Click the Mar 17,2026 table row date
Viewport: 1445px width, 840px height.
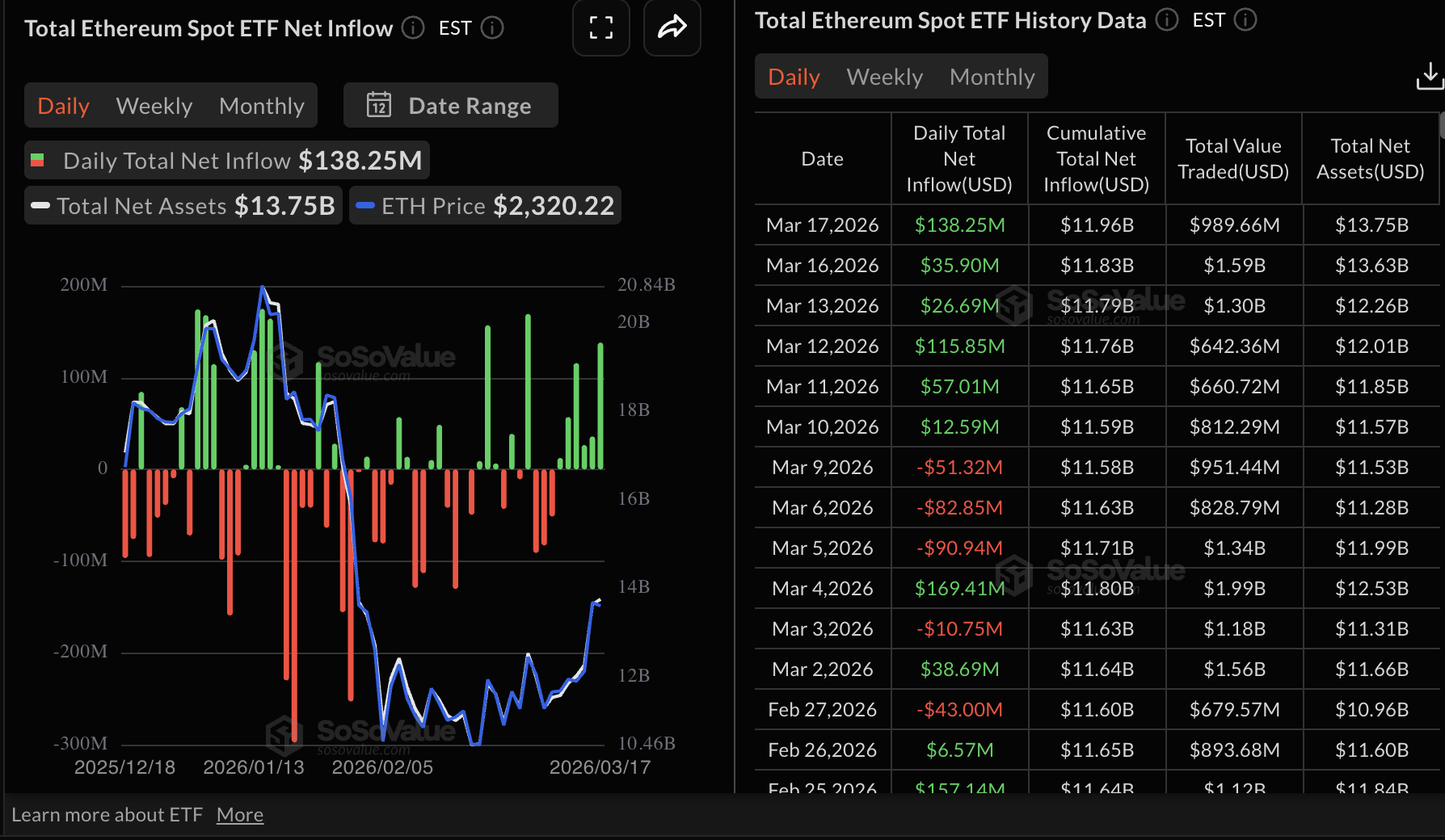pyautogui.click(x=822, y=225)
